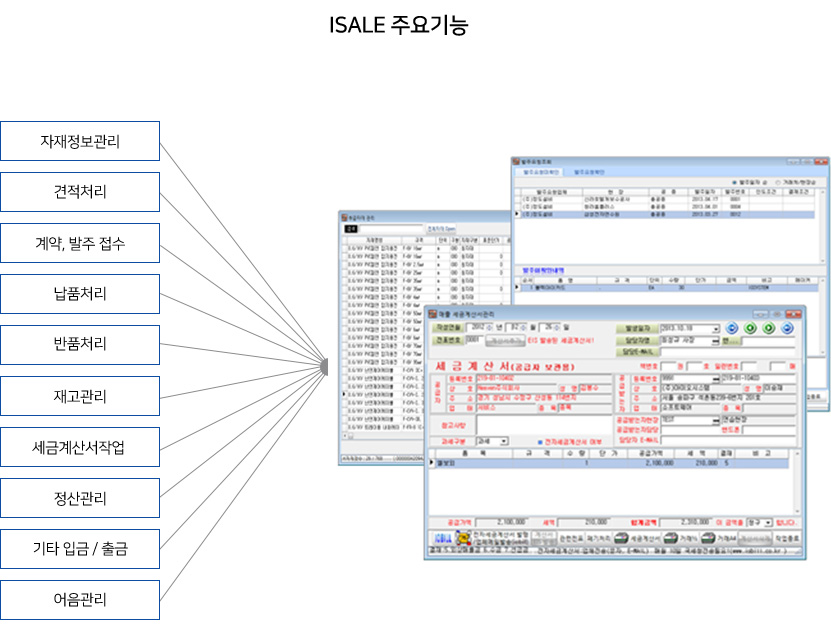Select the 발주일자 순 radio button
This screenshot has height=631, width=831.
point(735,182)
